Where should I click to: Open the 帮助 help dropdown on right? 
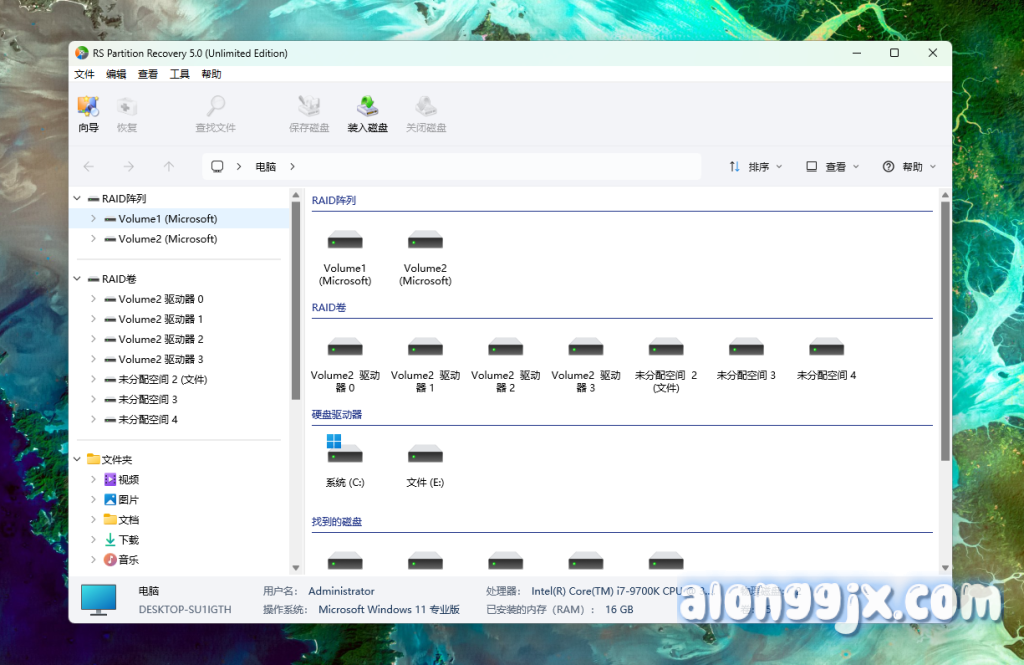(x=909, y=167)
